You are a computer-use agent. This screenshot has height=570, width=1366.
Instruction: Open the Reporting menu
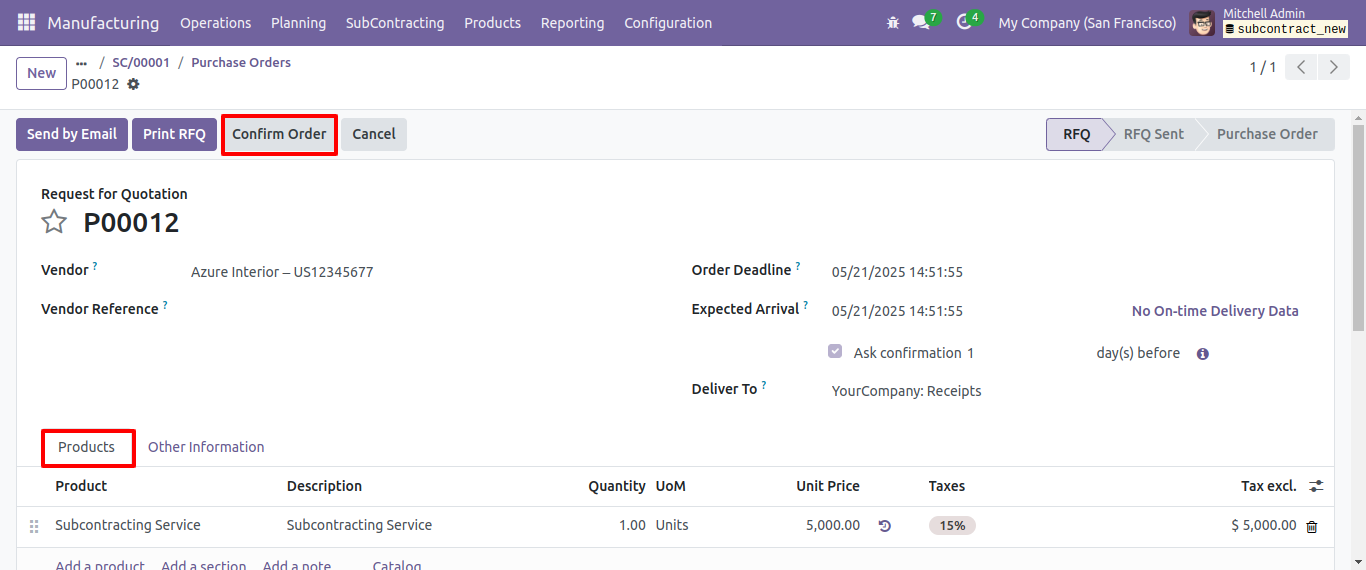pyautogui.click(x=572, y=22)
